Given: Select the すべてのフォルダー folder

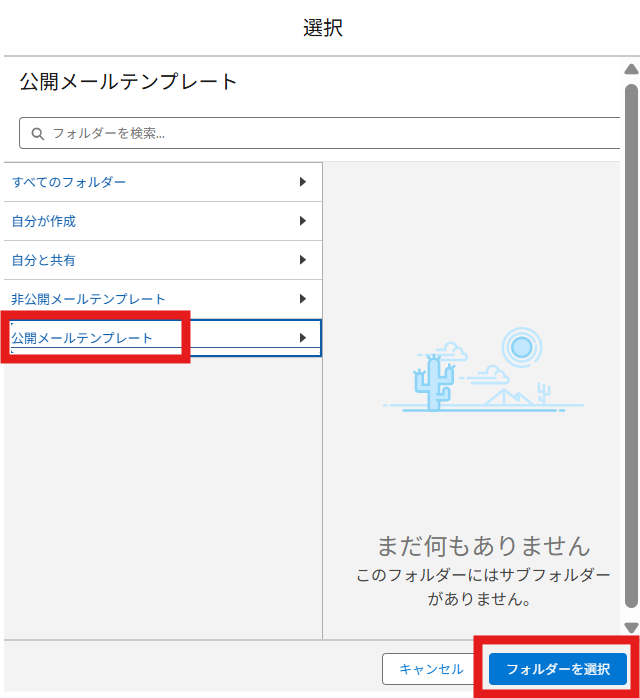Looking at the screenshot, I should point(69,182).
